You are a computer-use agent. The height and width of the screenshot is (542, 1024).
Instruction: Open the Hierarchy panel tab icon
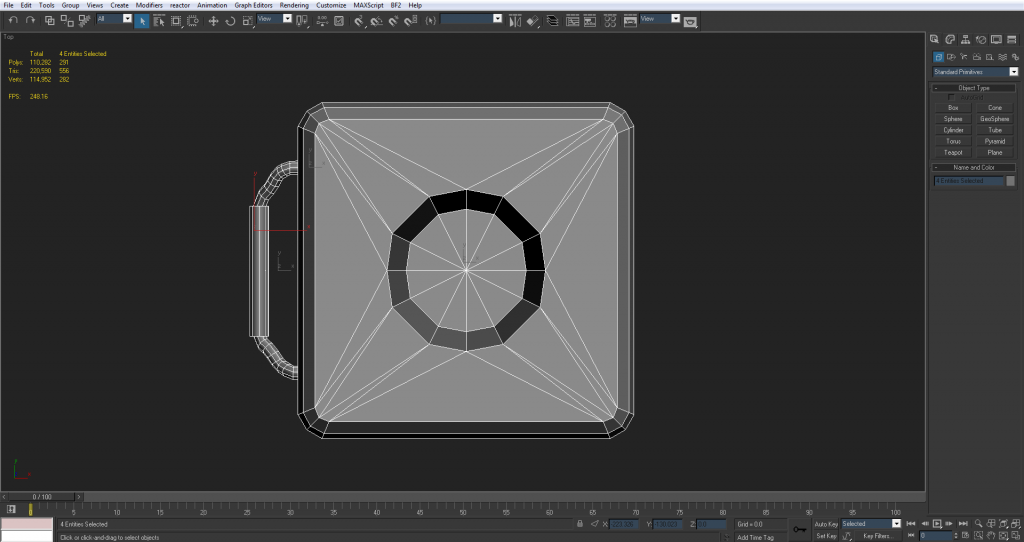[x=967, y=39]
